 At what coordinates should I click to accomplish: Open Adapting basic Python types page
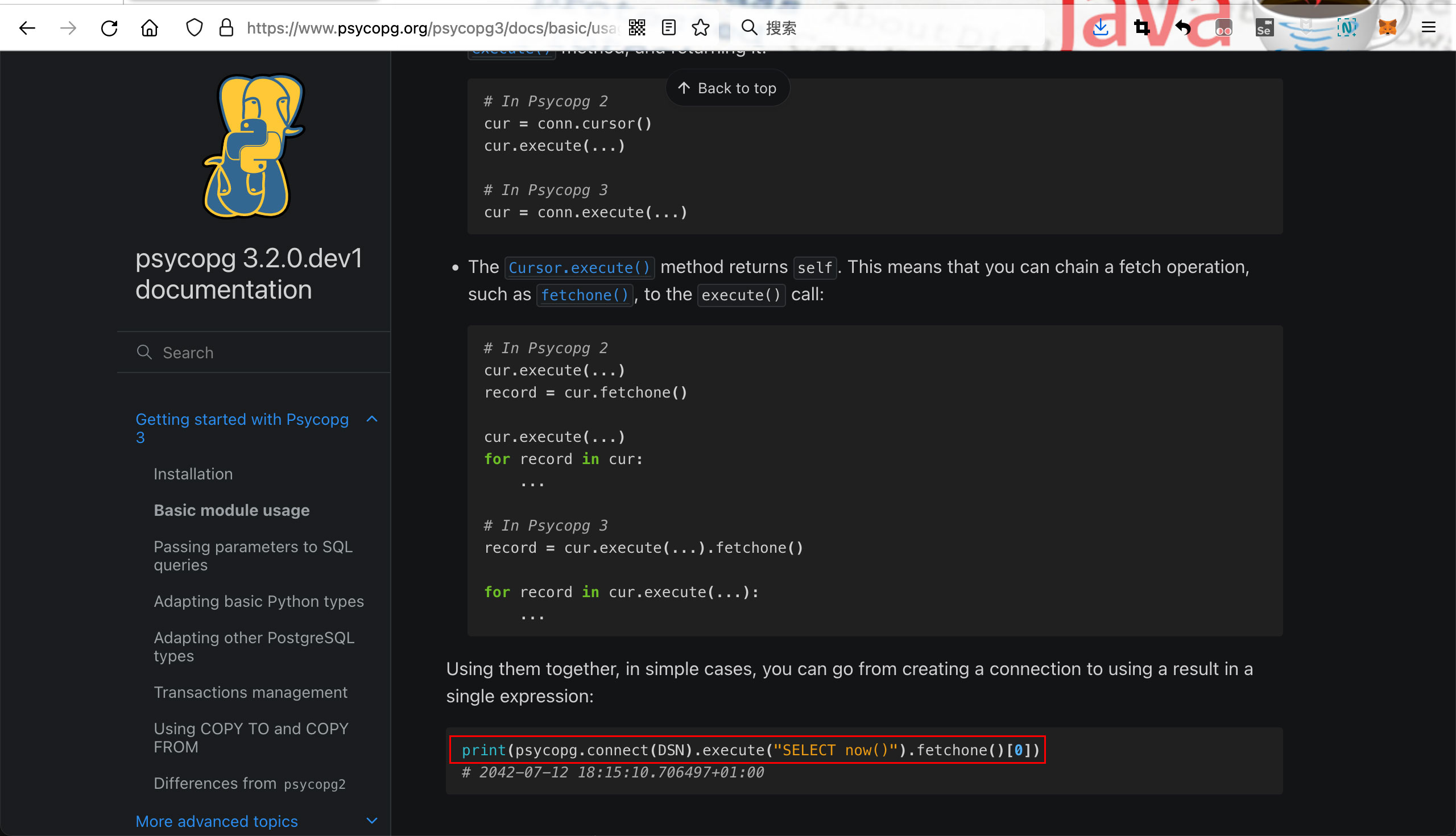[x=258, y=601]
